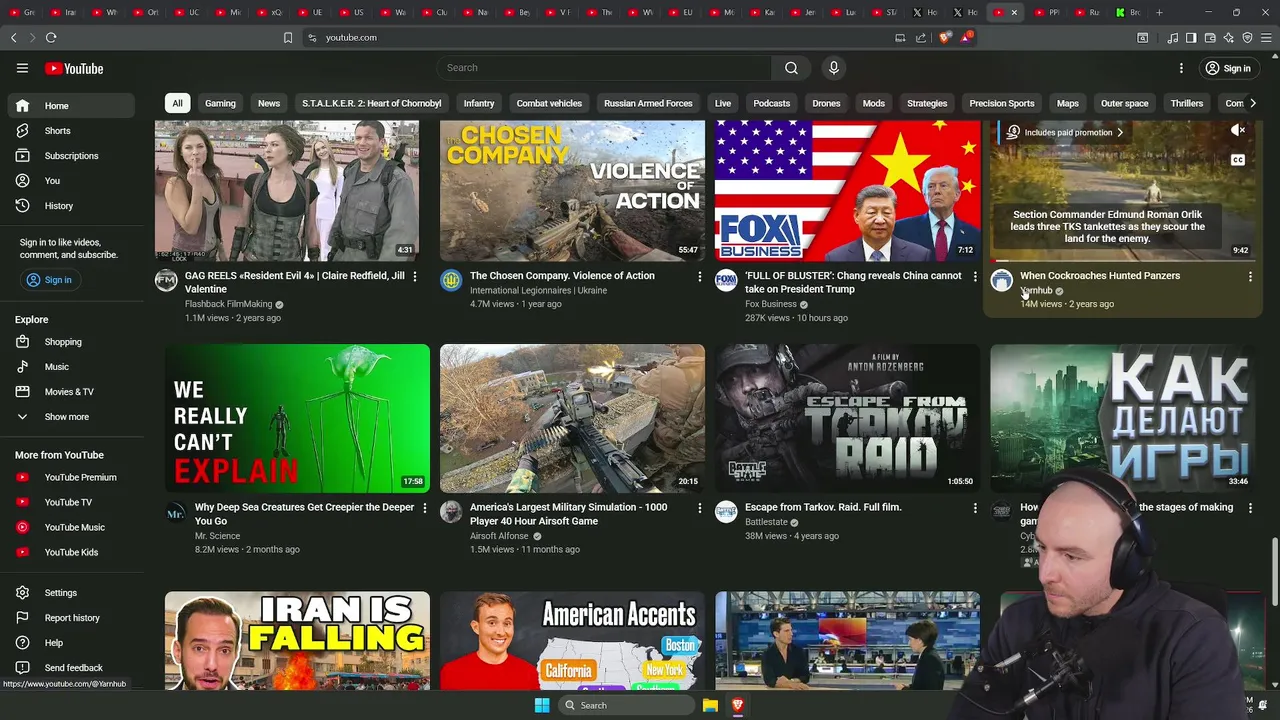Open the American Accents video thumbnail
The width and height of the screenshot is (1280, 720).
(x=572, y=641)
